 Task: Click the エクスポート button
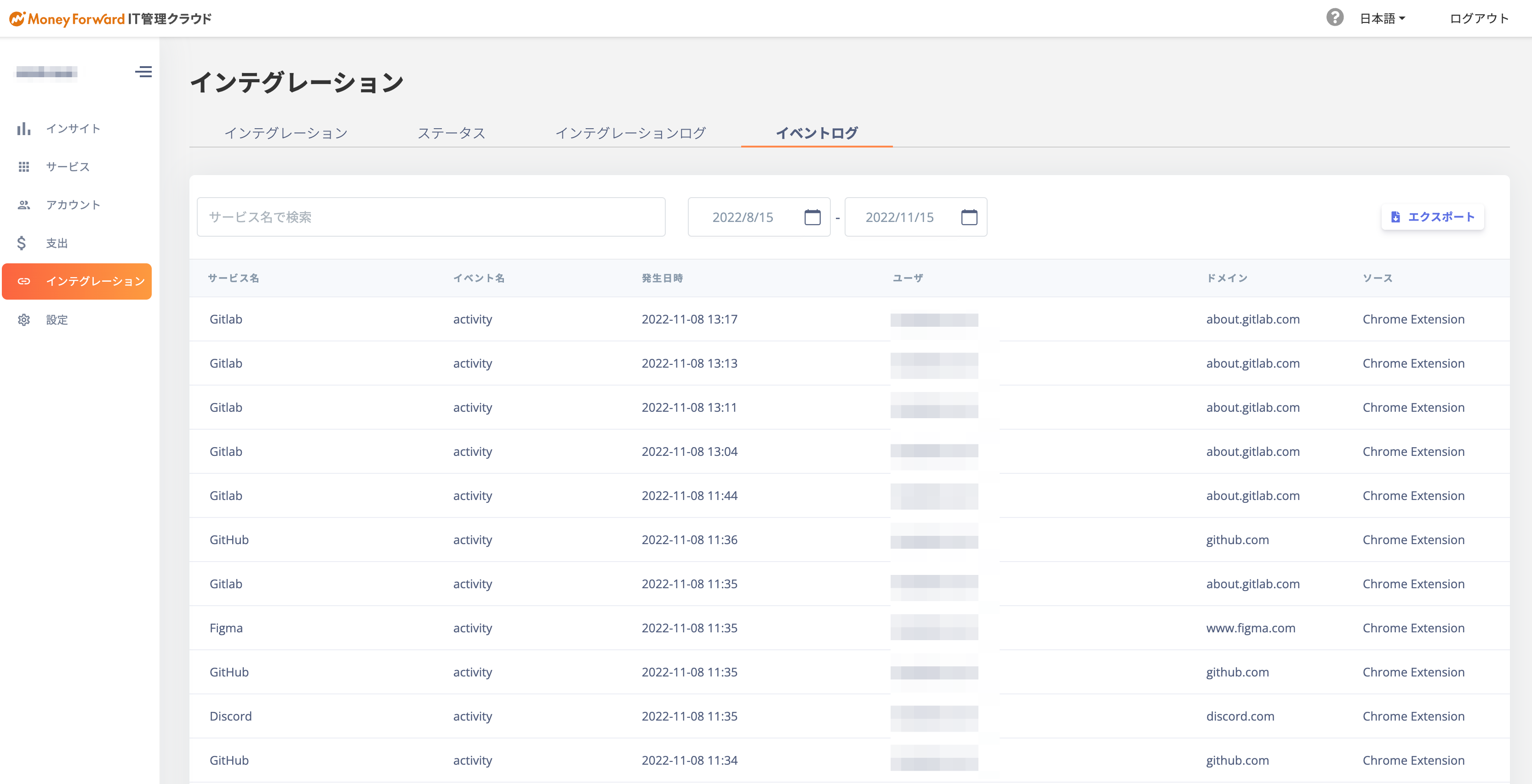point(1432,217)
